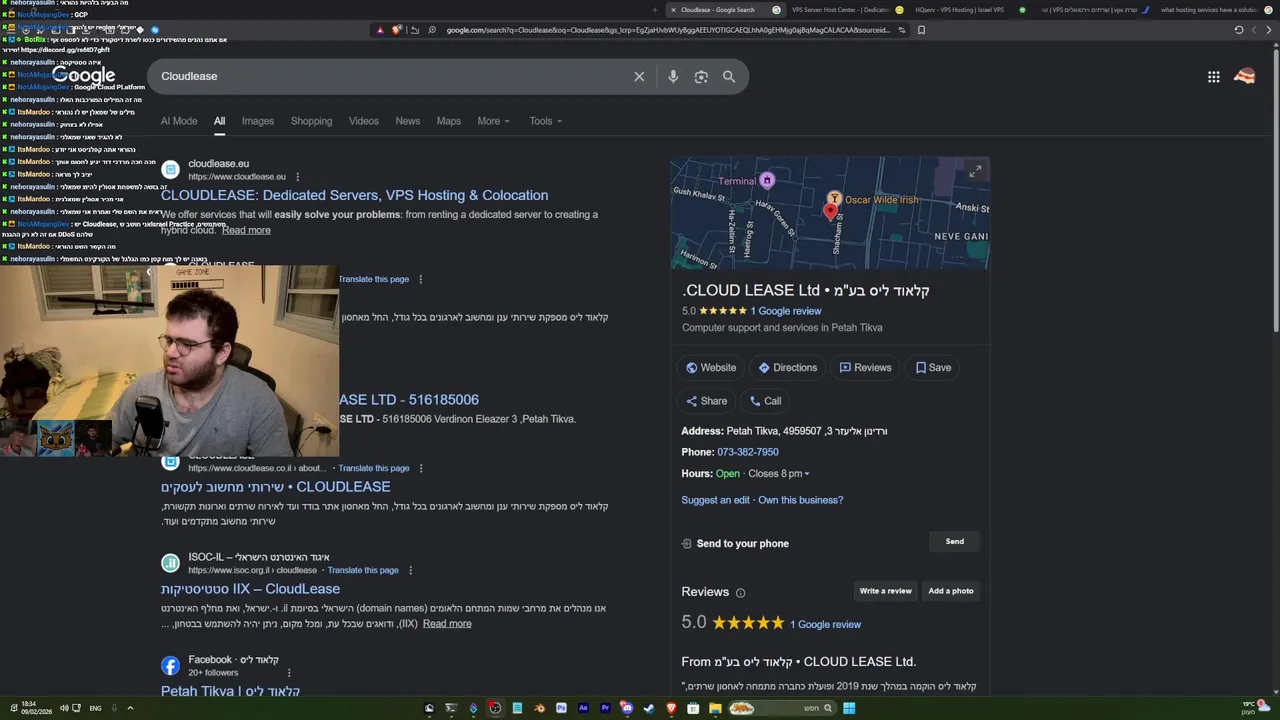The height and width of the screenshot is (720, 1280).
Task: Open the business Website button
Action: 711,367
